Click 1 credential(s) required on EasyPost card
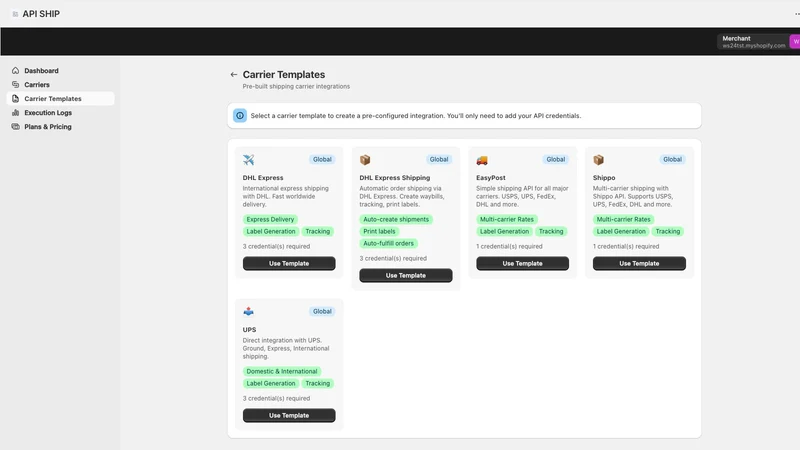Image resolution: width=800 pixels, height=450 pixels. coord(509,246)
